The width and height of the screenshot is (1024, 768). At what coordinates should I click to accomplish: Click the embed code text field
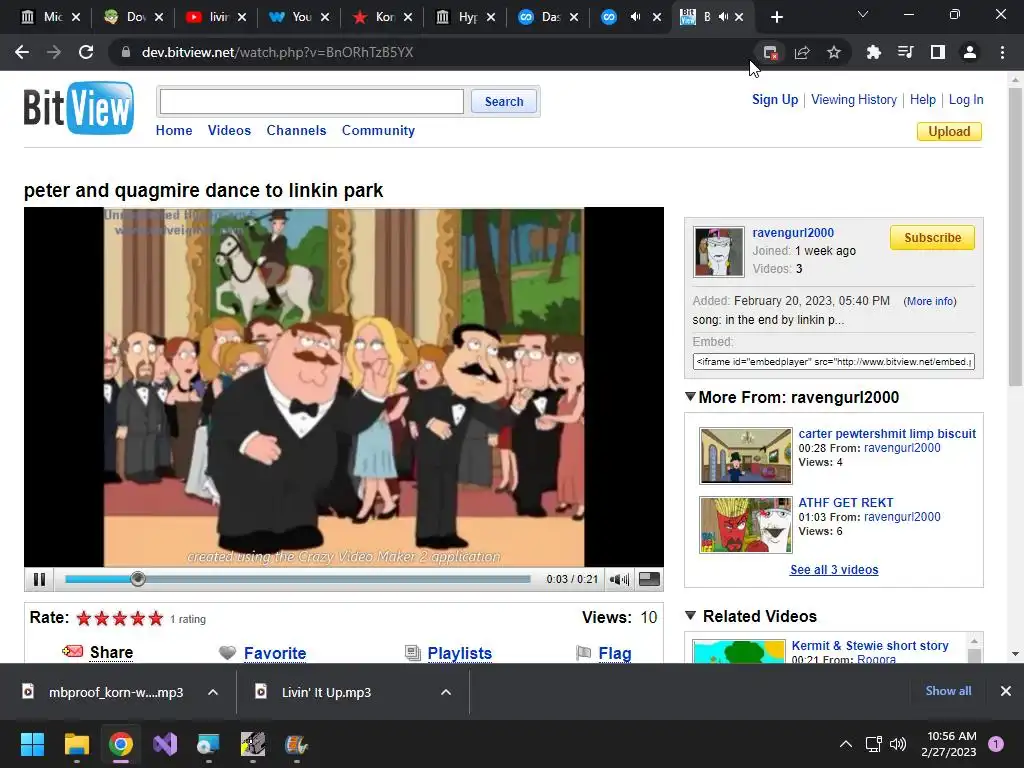(833, 361)
